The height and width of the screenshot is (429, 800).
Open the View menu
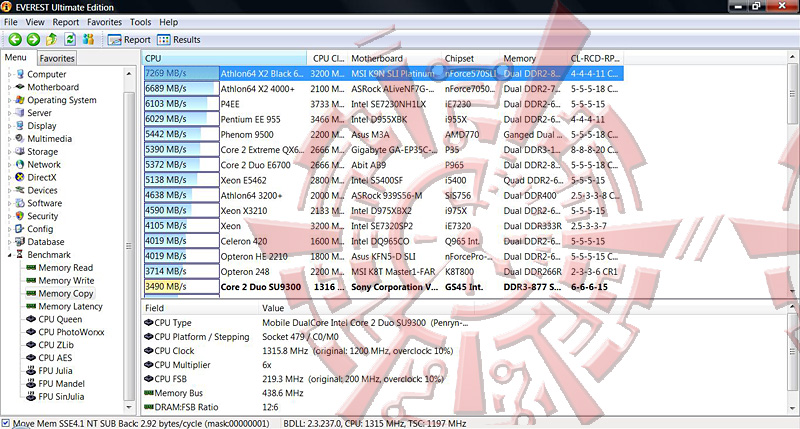click(35, 22)
